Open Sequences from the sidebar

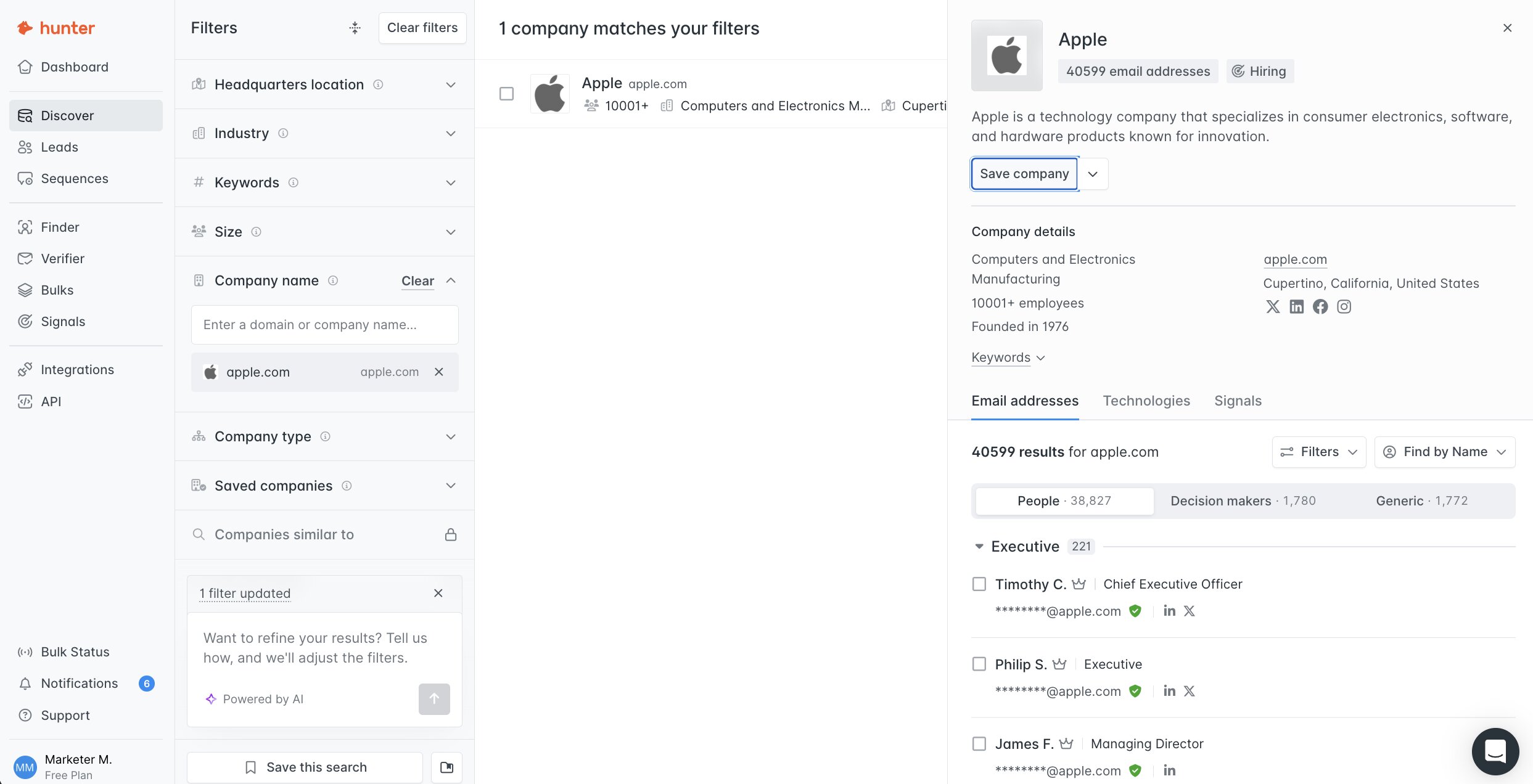[86, 178]
